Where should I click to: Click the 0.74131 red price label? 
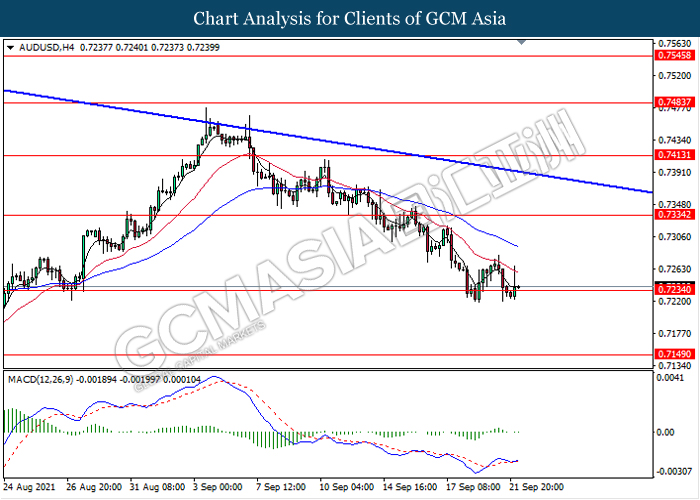tap(675, 155)
